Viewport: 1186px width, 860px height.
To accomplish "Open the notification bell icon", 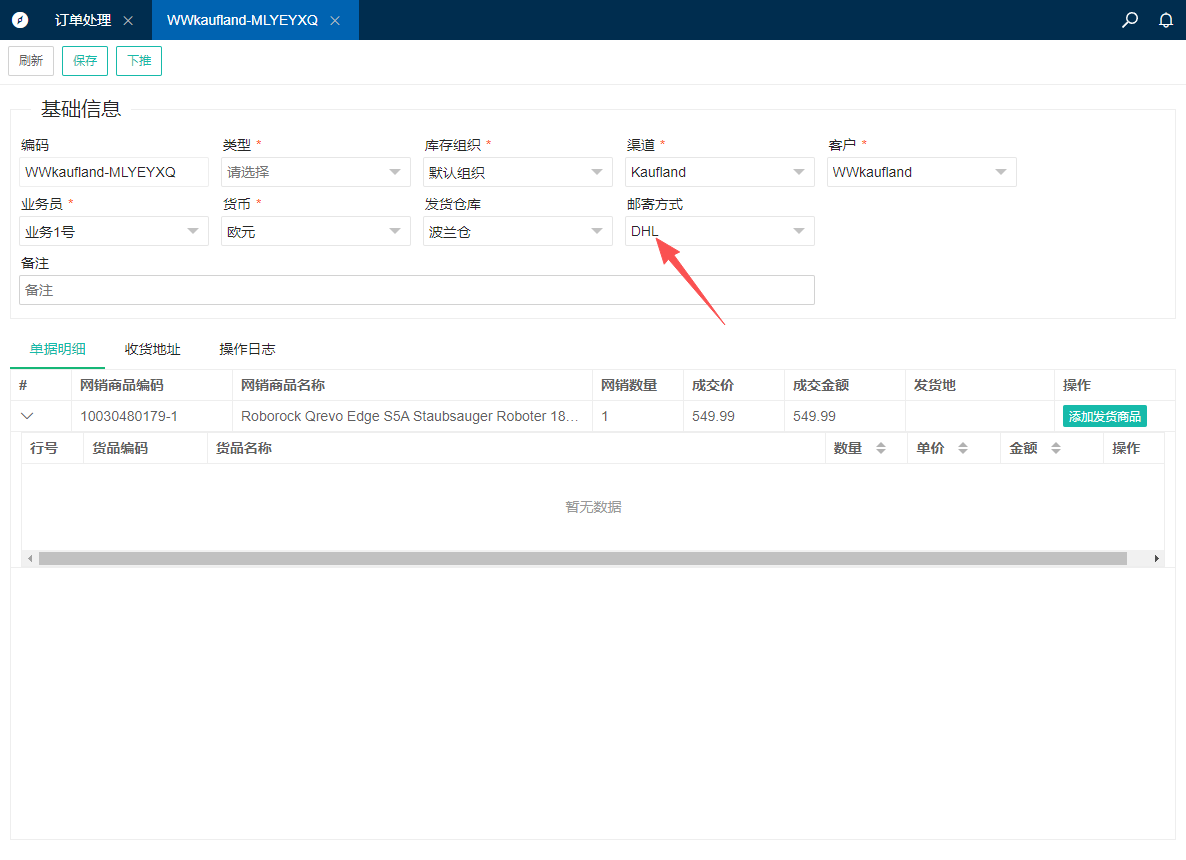I will (x=1166, y=20).
